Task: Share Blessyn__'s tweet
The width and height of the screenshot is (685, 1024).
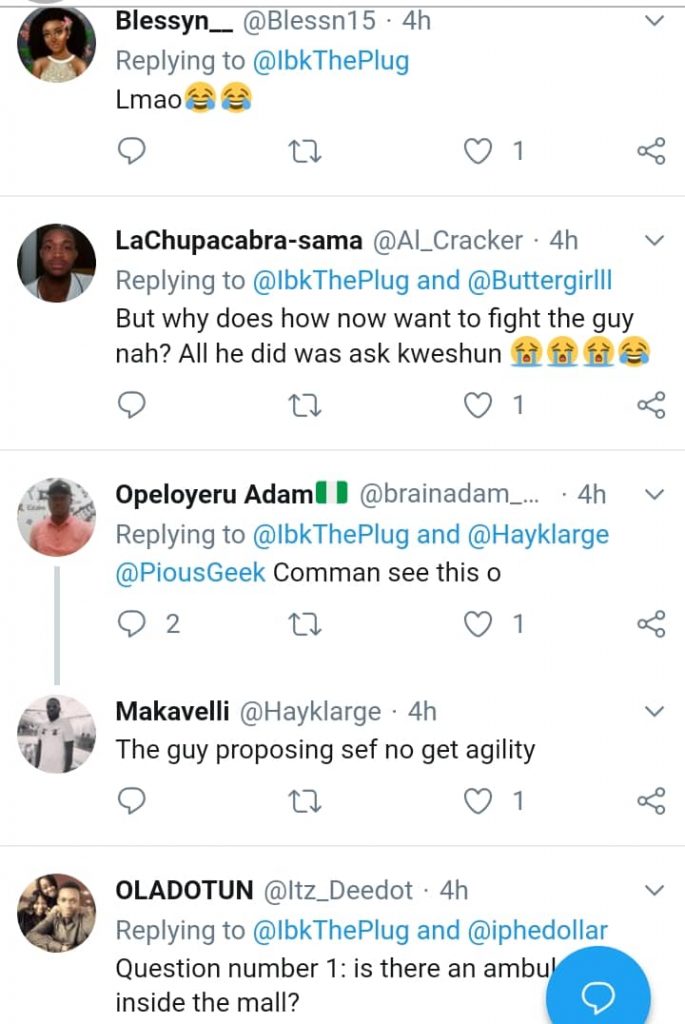Action: click(651, 151)
